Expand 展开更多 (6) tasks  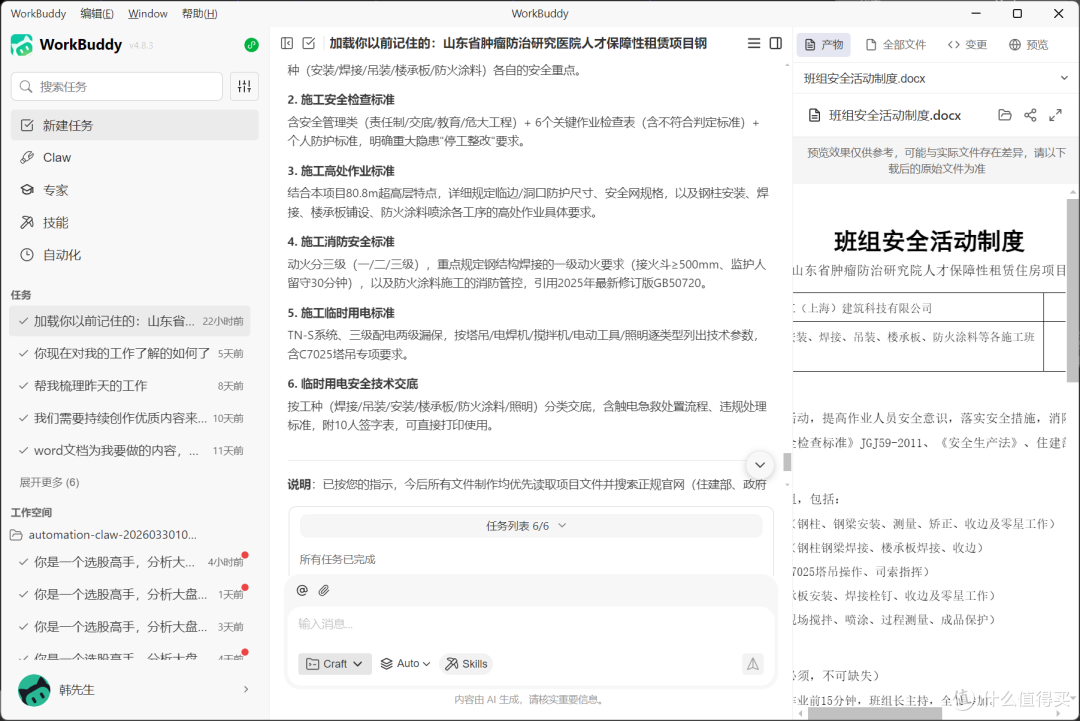49,482
